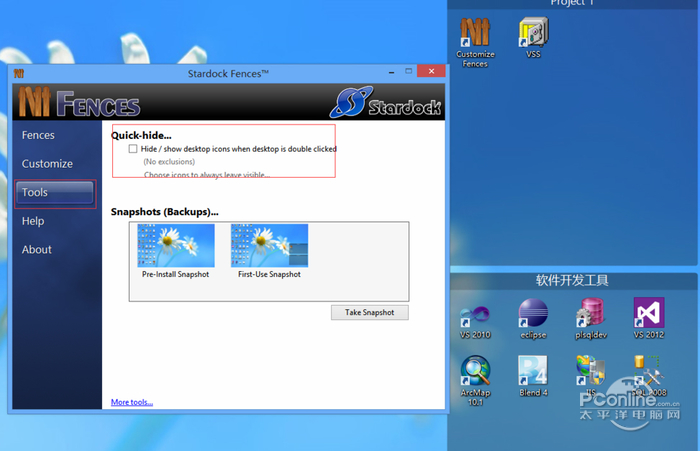This screenshot has width=700, height=451.
Task: Enable hide/show icons on double click
Action: coord(133,149)
